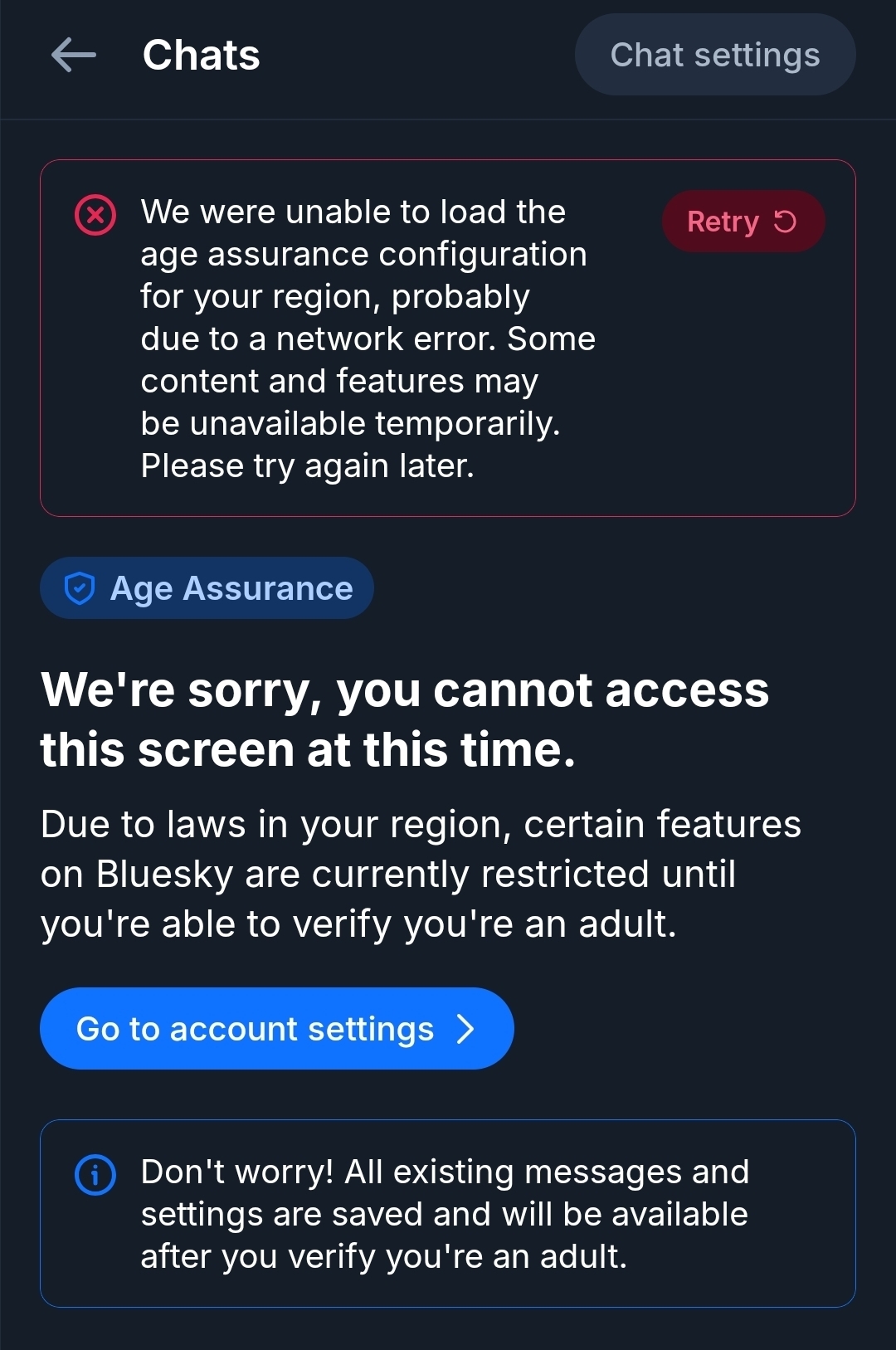Tap the blue info circle icon
Screen dimensions: 896x1350
95,1175
